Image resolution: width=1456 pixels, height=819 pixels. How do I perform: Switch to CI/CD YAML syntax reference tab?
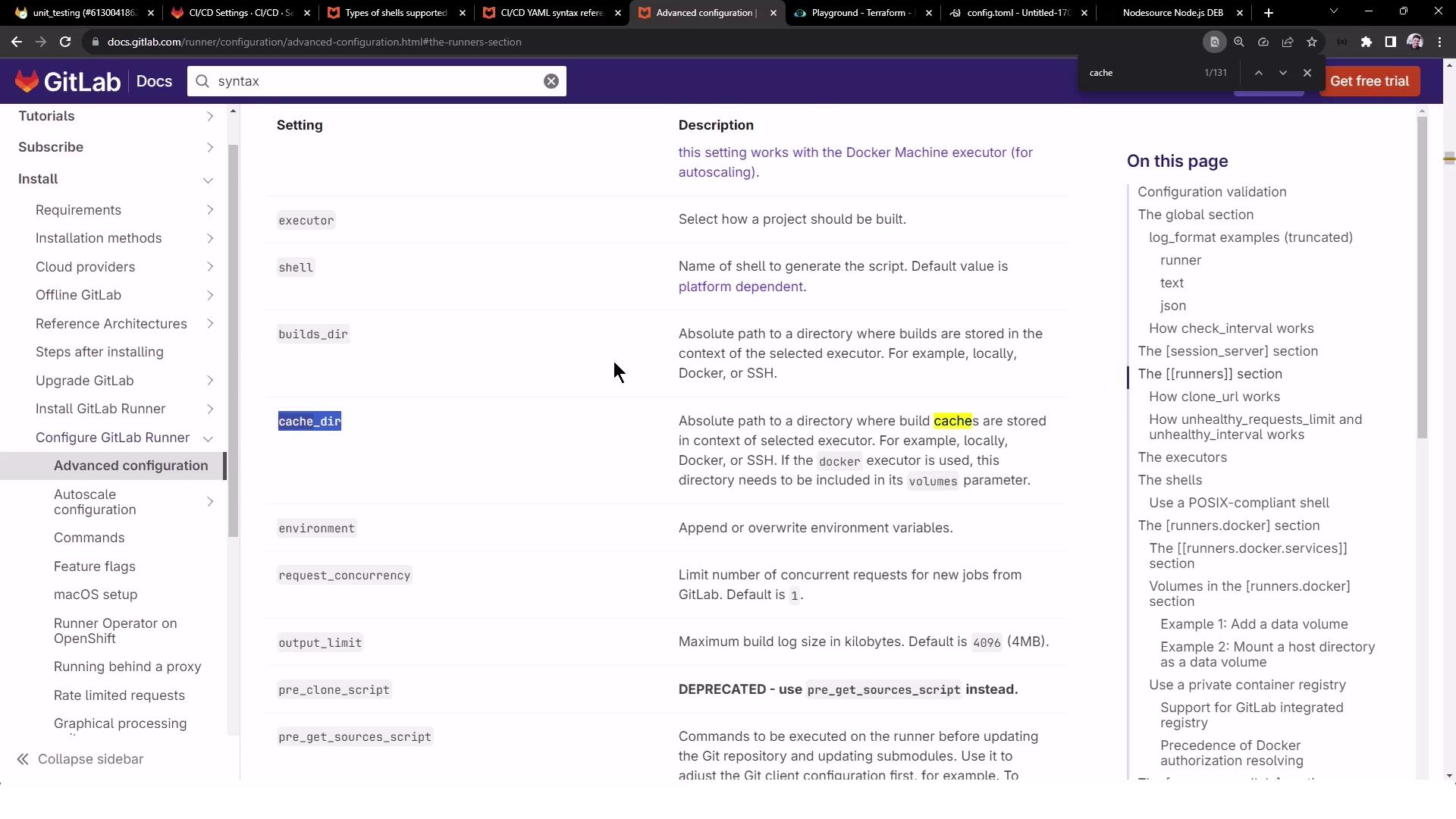pyautogui.click(x=551, y=13)
